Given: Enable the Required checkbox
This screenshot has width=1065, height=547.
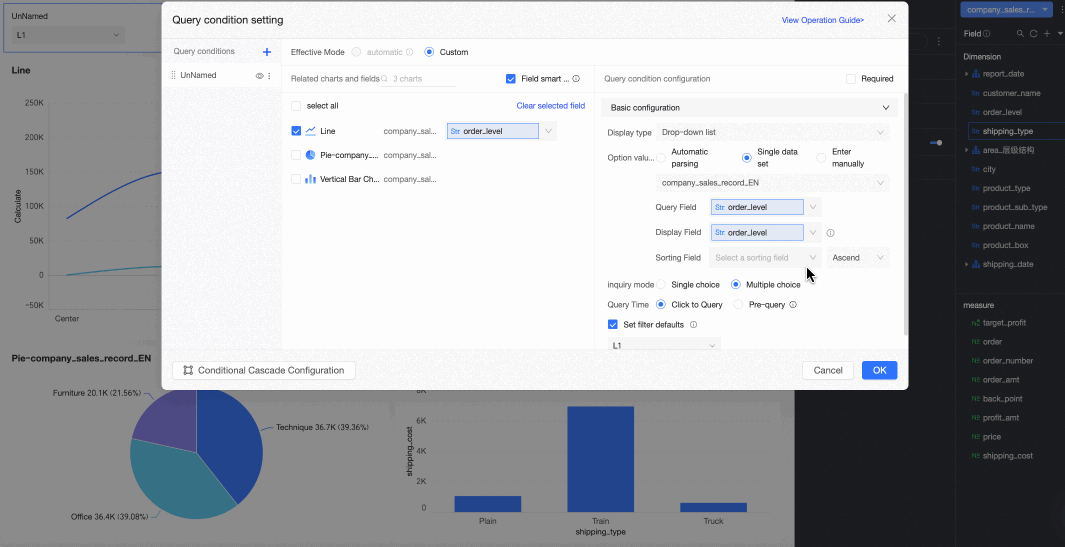Looking at the screenshot, I should click(x=851, y=79).
